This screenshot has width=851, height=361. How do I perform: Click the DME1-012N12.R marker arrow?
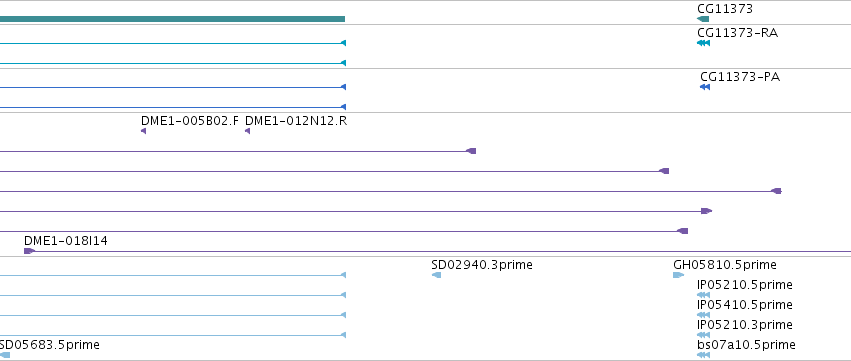pyautogui.click(x=247, y=131)
